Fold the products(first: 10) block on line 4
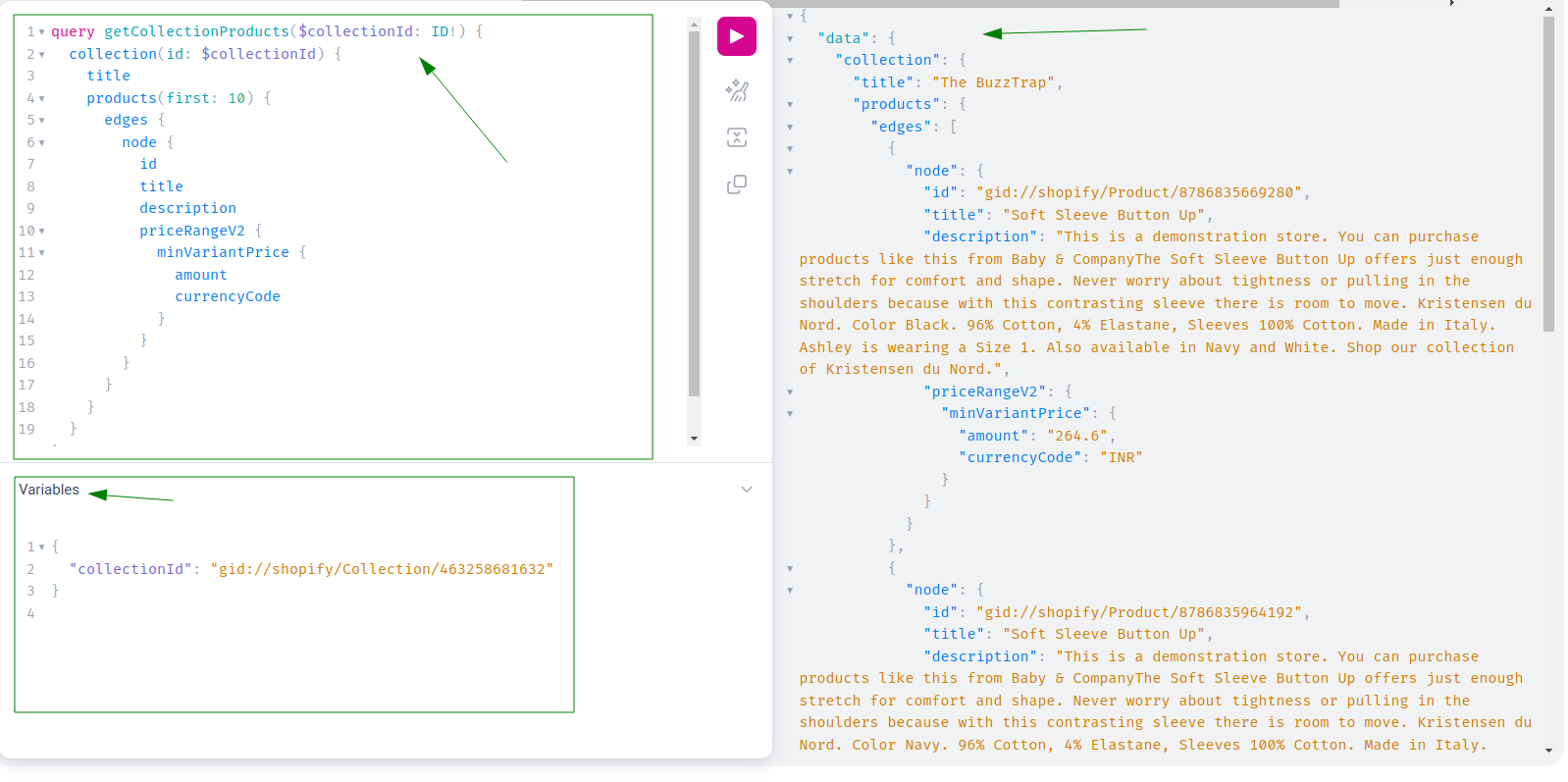The width and height of the screenshot is (1568, 782). (42, 99)
